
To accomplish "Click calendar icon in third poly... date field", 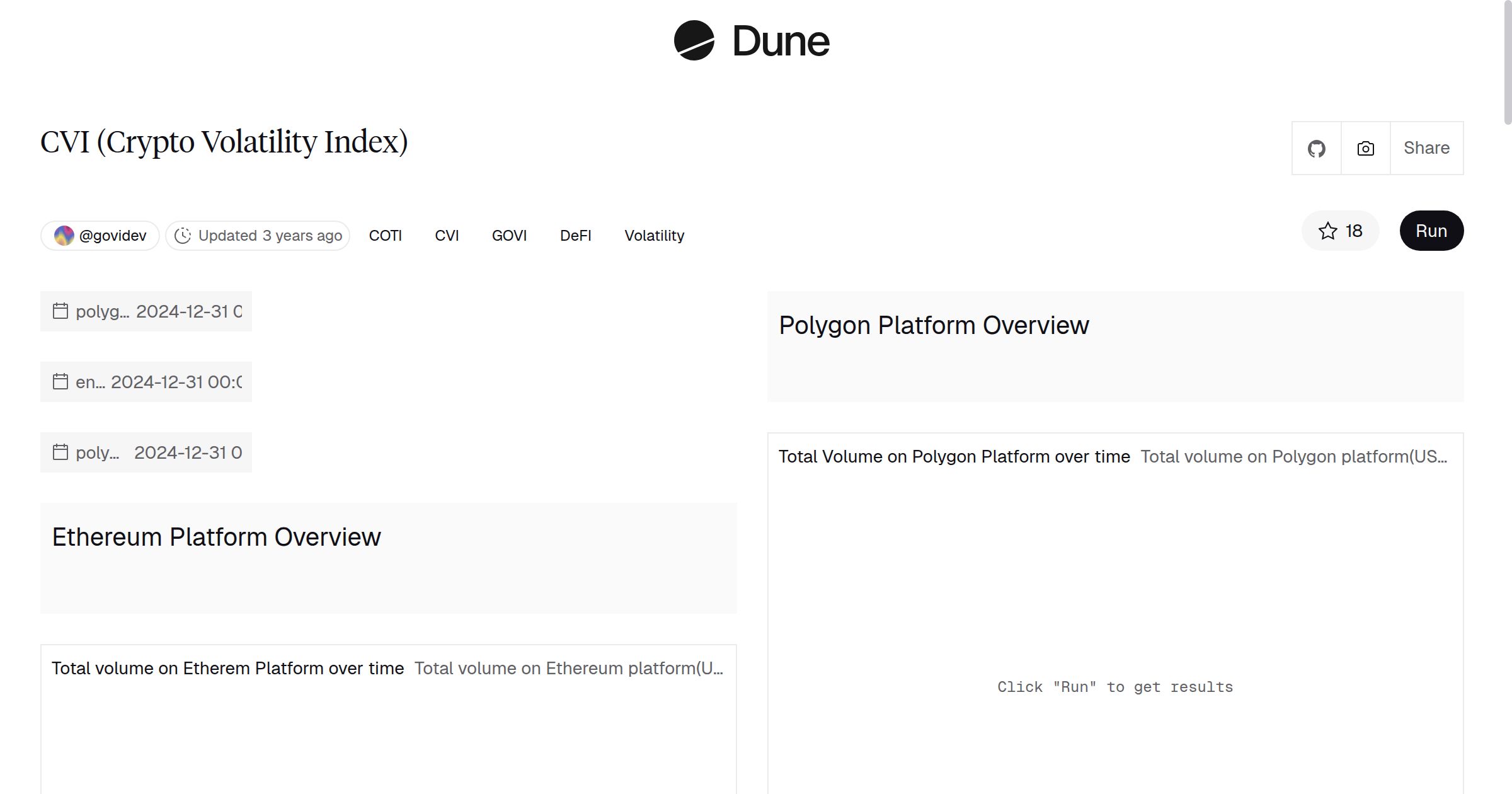I will pyautogui.click(x=60, y=452).
